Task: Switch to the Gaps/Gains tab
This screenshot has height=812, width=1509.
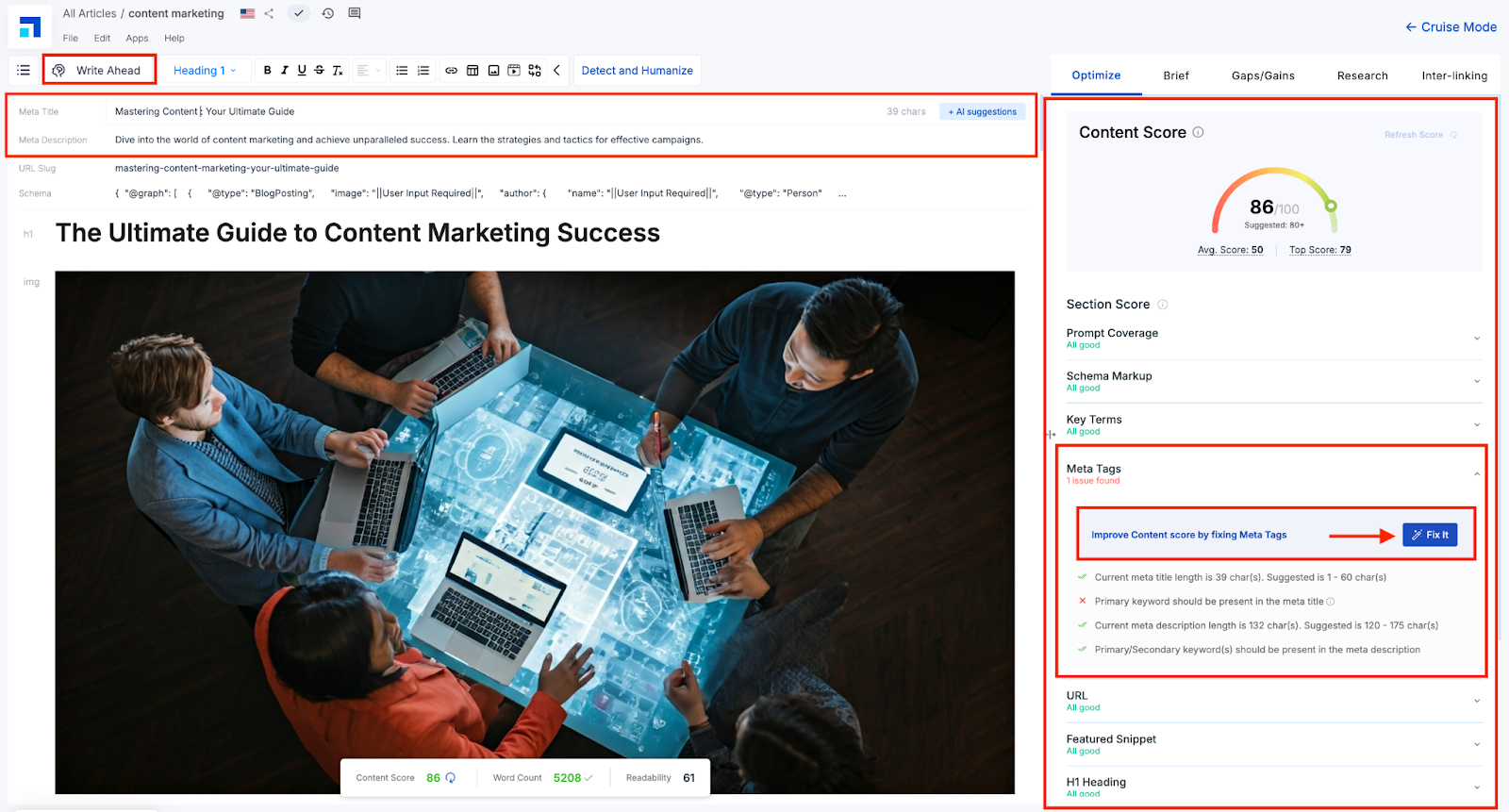Action: (1263, 75)
